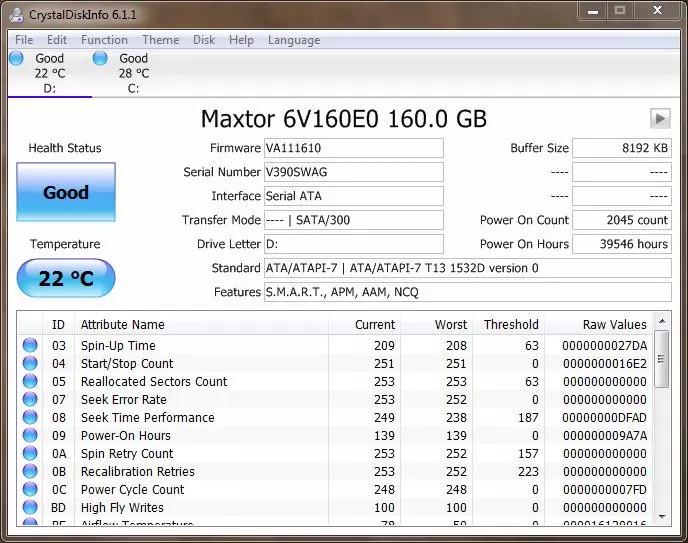Click the blue status orb for drive D:
Viewport: 688px width, 543px height.
click(x=16, y=58)
